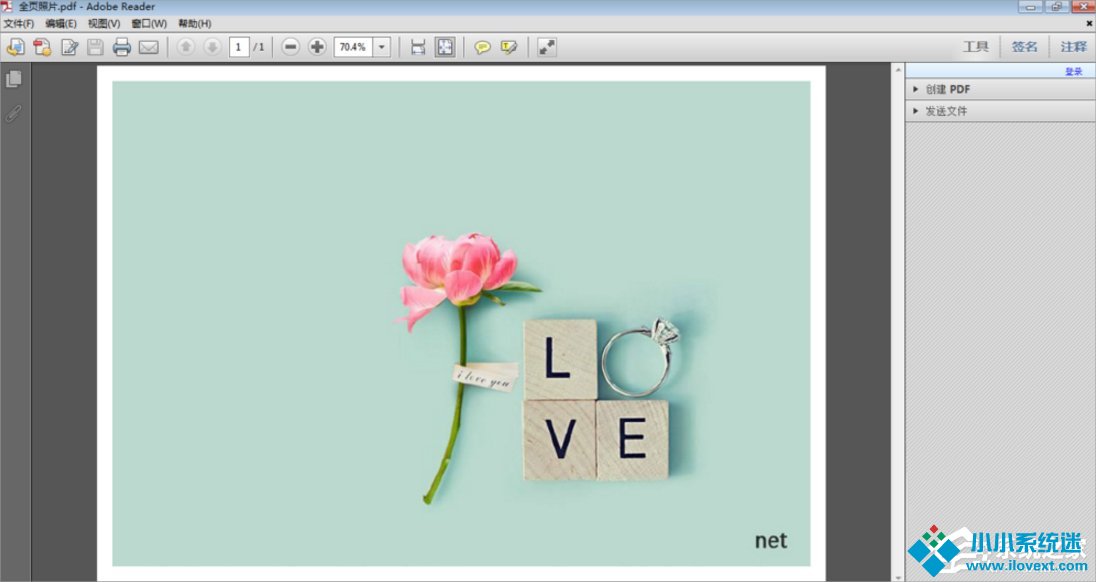Save the file with the floppy disk icon

coord(95,47)
